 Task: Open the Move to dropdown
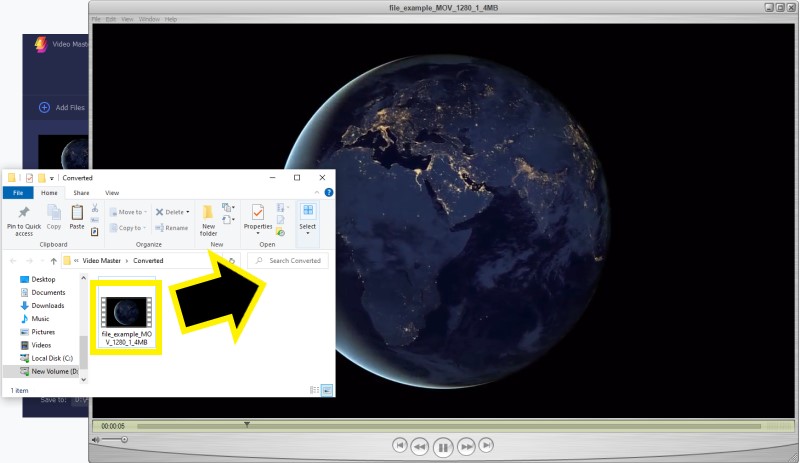pos(129,212)
